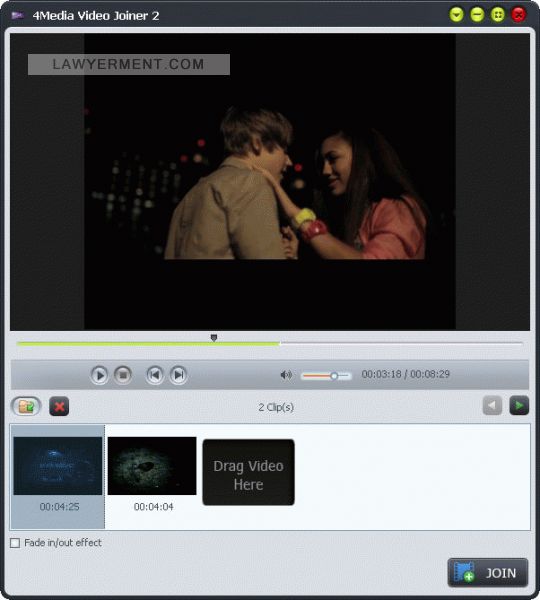Maximize the Video Joiner window

point(498,15)
